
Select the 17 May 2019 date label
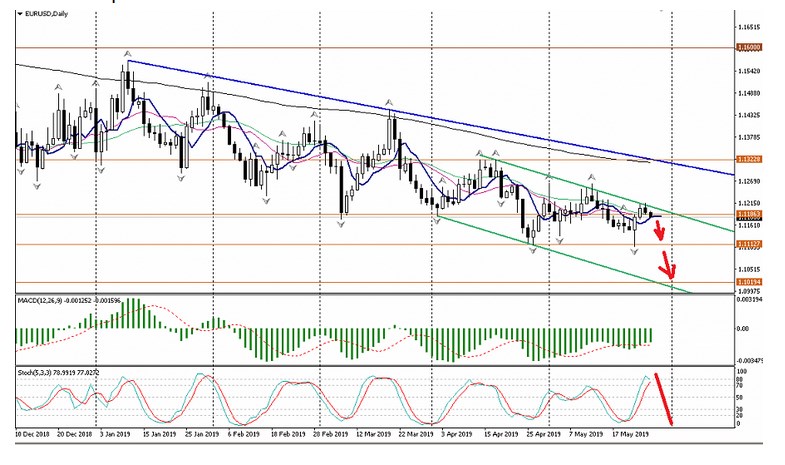click(626, 436)
